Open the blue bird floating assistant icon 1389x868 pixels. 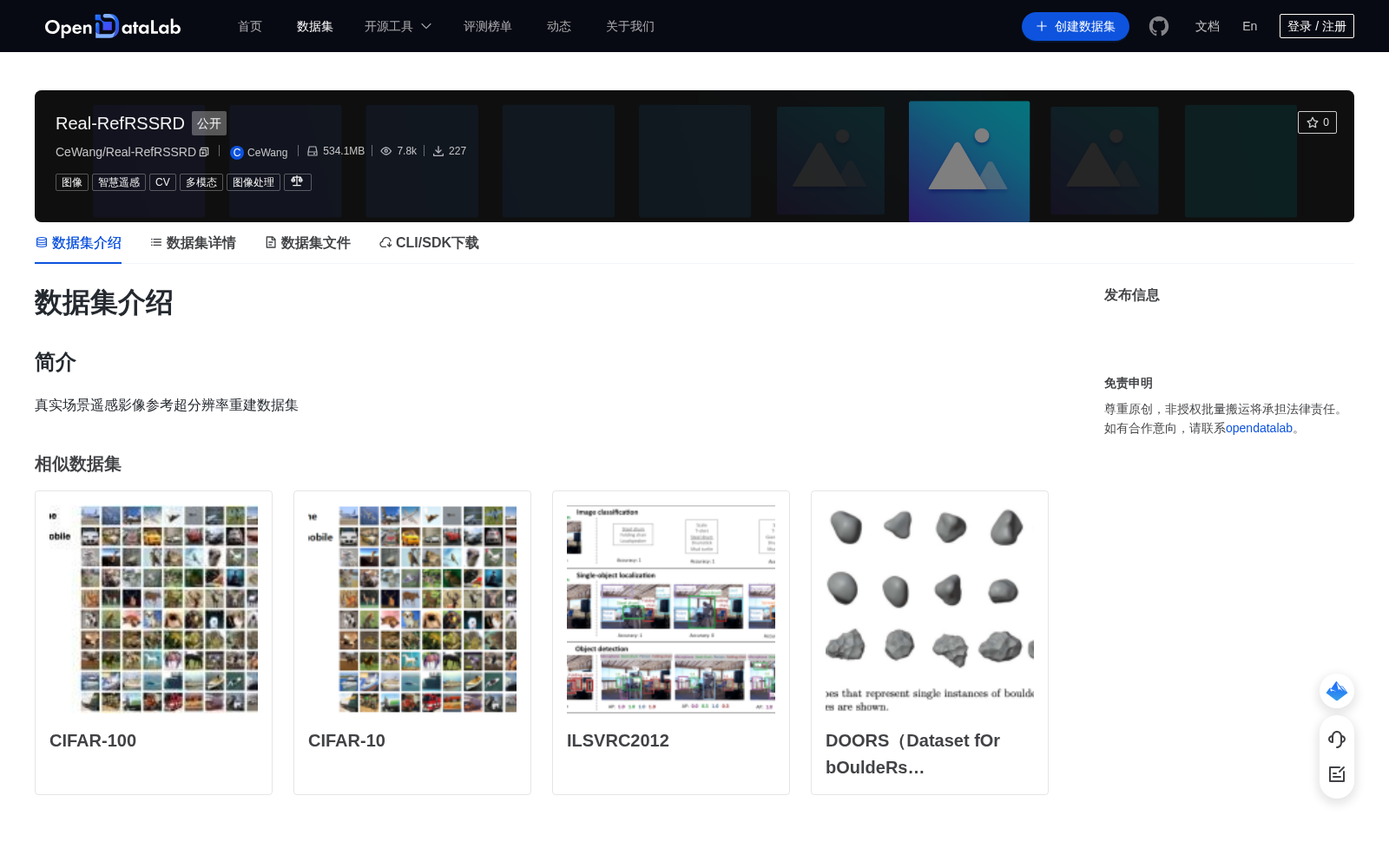coord(1337,691)
